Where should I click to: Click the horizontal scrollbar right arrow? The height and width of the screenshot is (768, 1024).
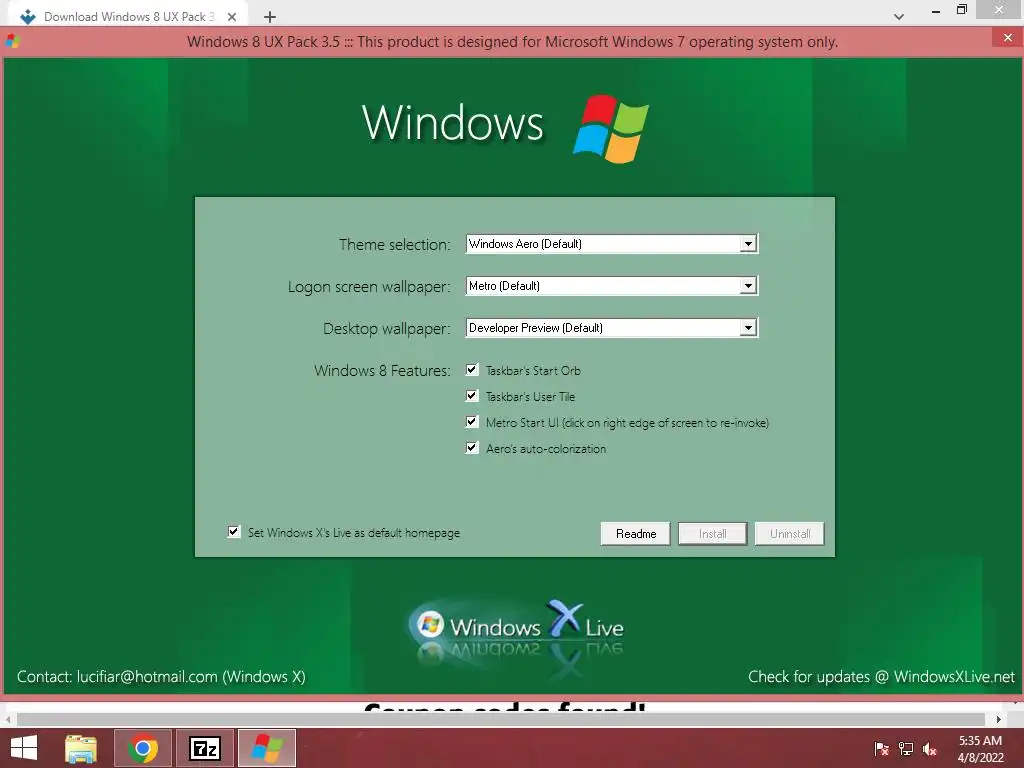pos(999,719)
